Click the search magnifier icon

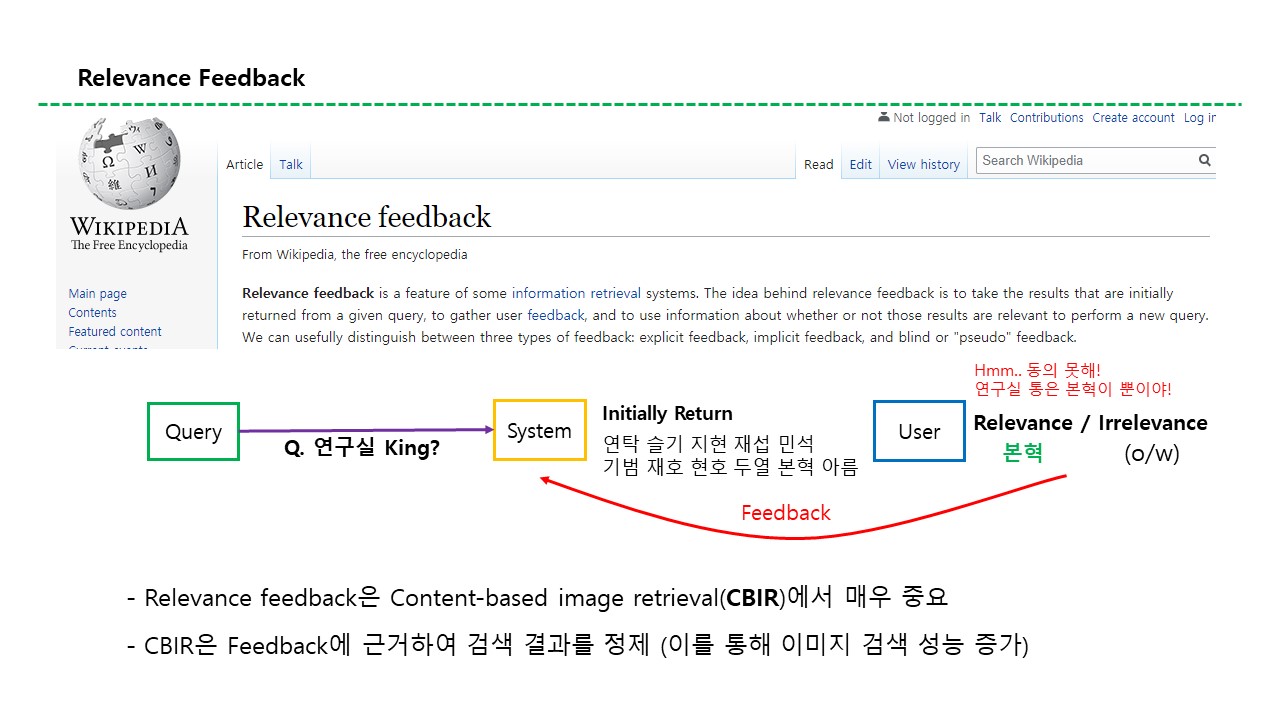point(1205,160)
